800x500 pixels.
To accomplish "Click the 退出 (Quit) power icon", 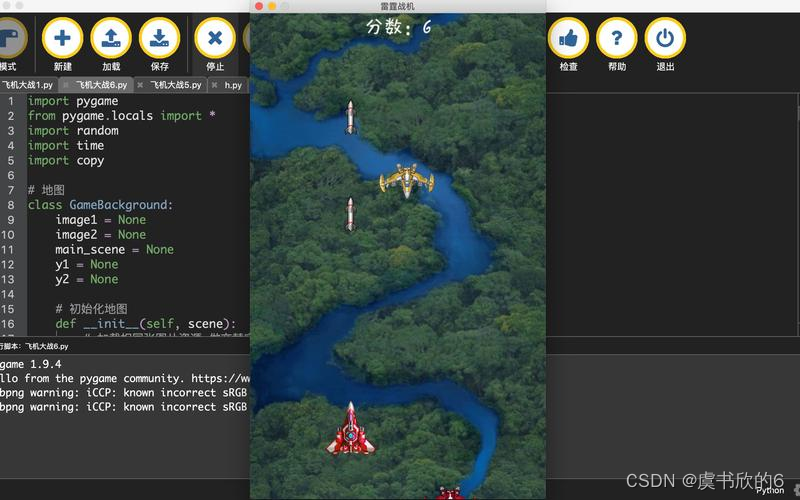I will tap(665, 38).
